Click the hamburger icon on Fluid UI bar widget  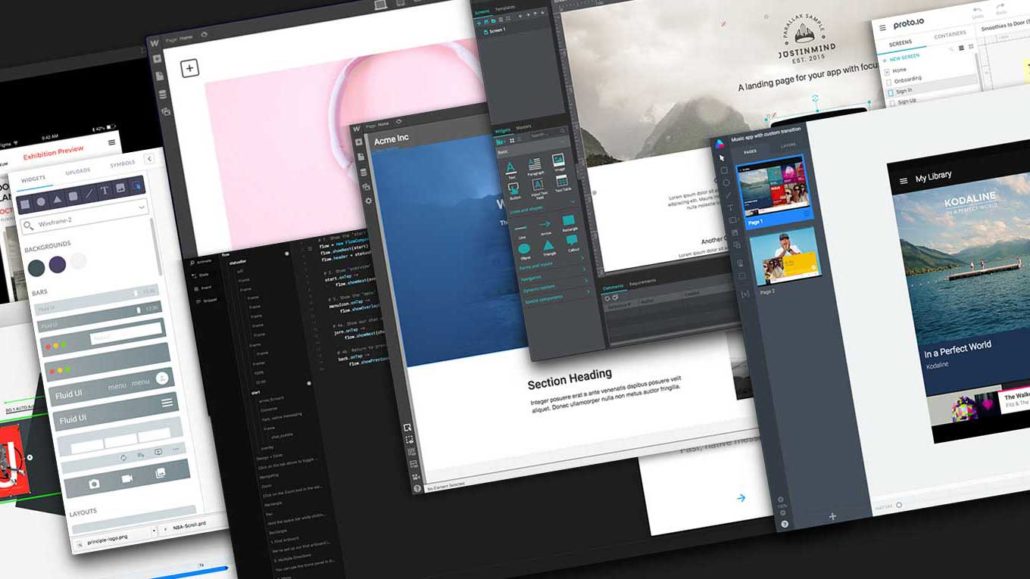(167, 402)
